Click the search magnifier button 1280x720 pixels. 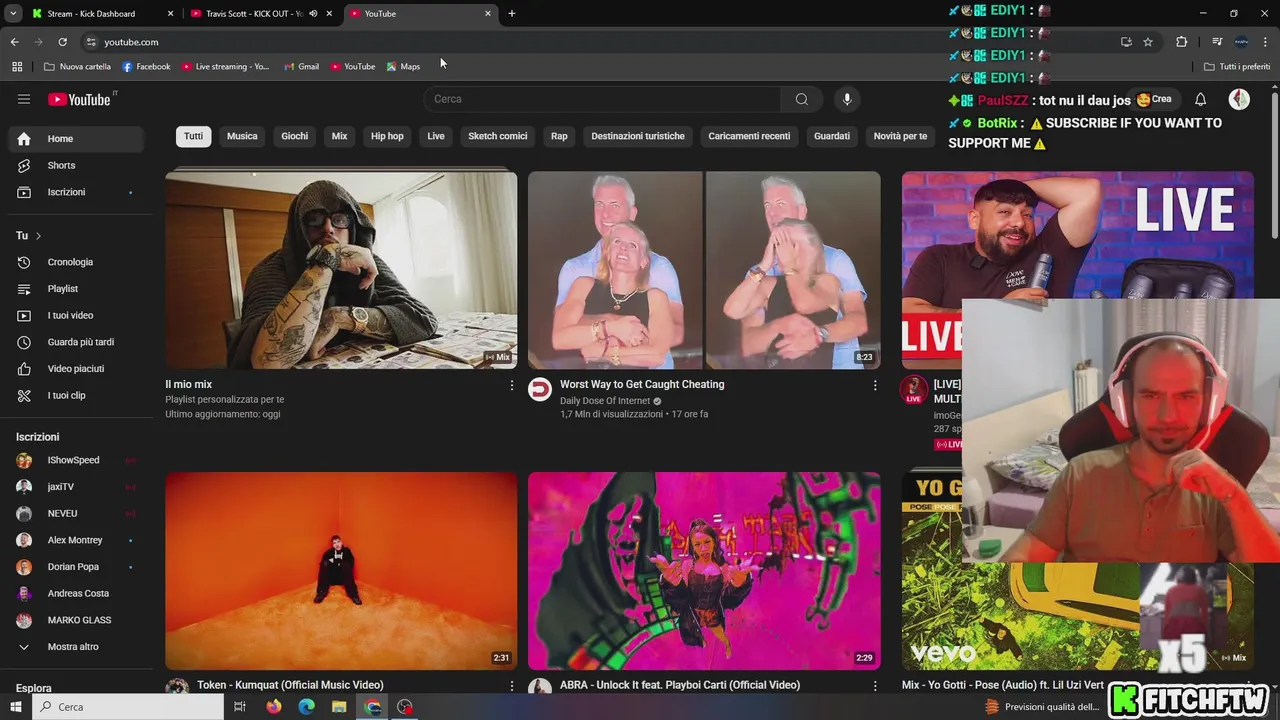click(801, 99)
